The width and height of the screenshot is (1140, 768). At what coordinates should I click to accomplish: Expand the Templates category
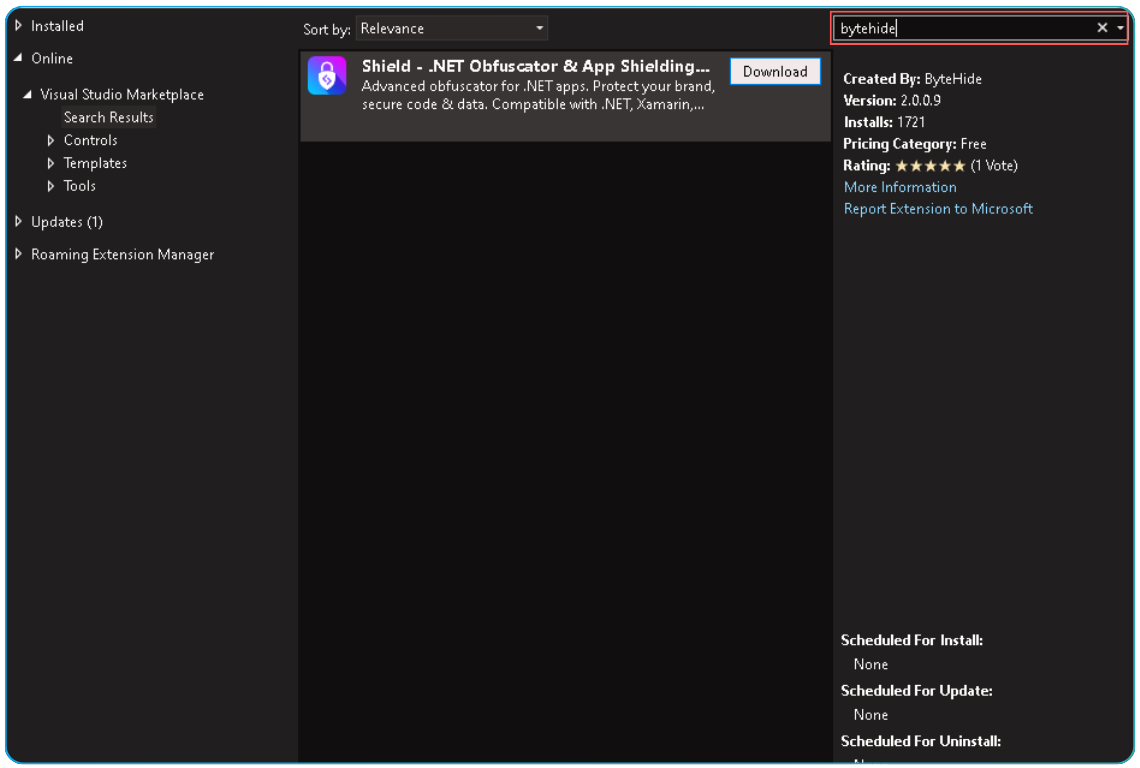click(51, 163)
